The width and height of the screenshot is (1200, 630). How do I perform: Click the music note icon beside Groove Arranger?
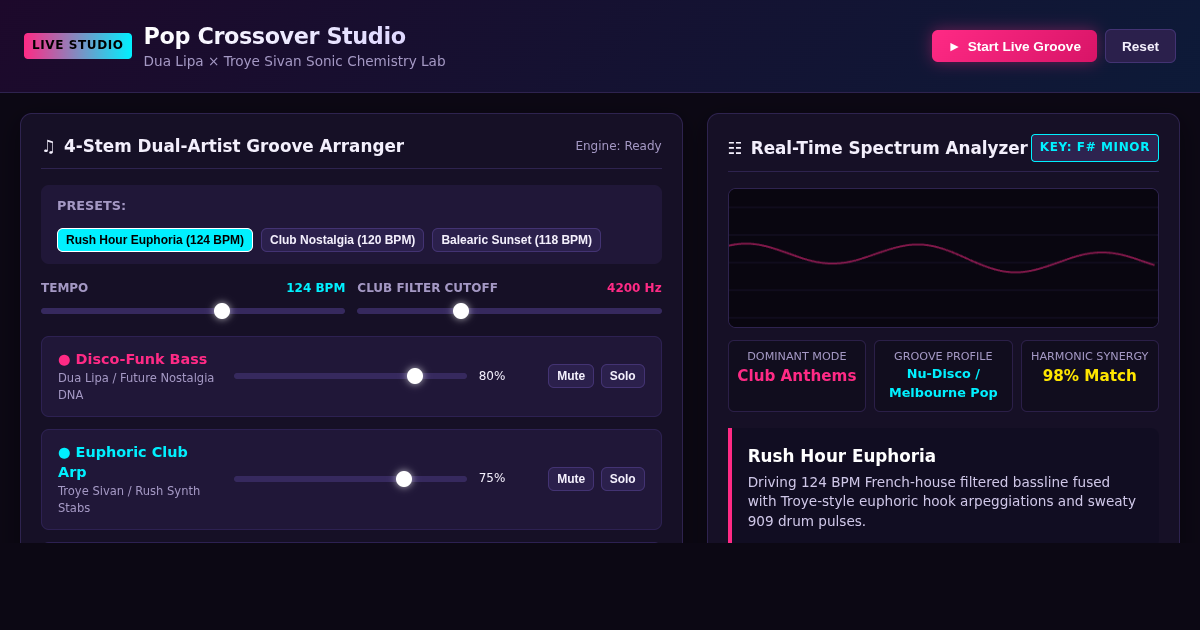tap(48, 146)
